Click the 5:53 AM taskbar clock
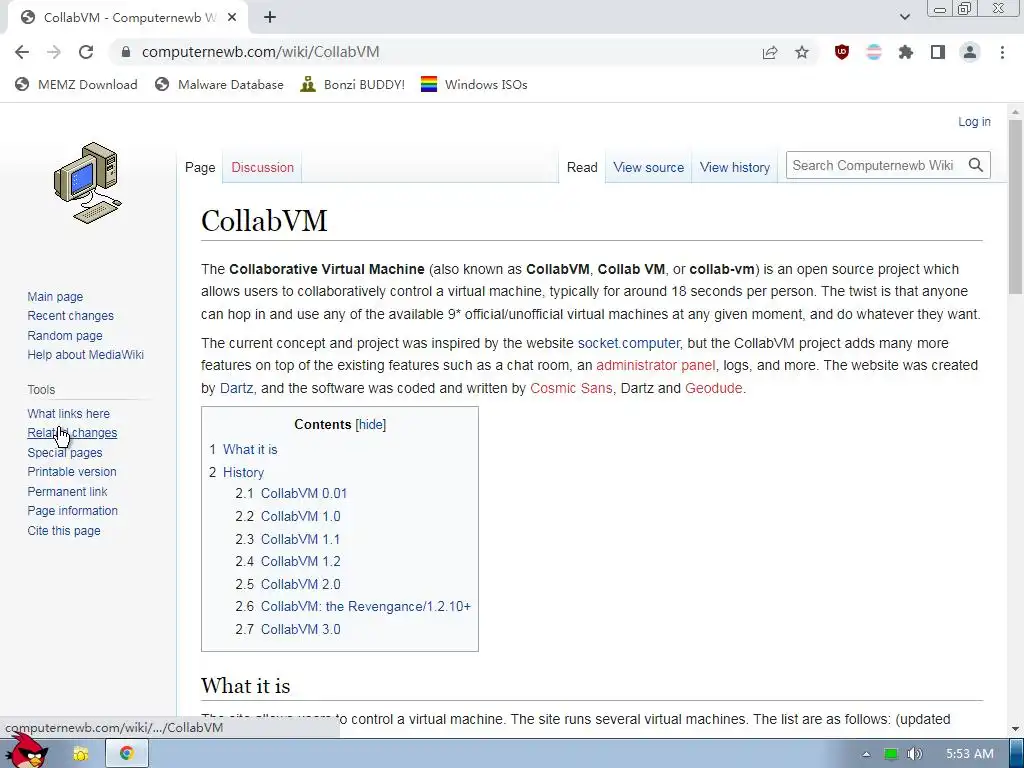The width and height of the screenshot is (1024, 768). pos(970,754)
